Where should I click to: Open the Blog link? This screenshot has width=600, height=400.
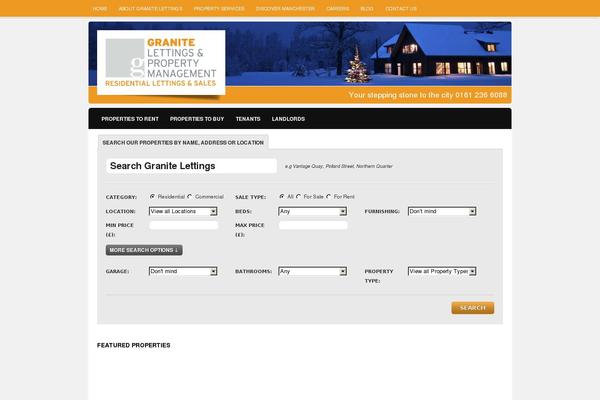pyautogui.click(x=367, y=8)
